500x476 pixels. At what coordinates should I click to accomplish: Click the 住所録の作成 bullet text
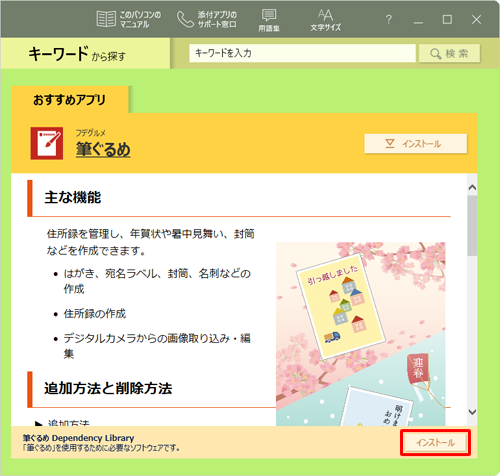point(95,313)
